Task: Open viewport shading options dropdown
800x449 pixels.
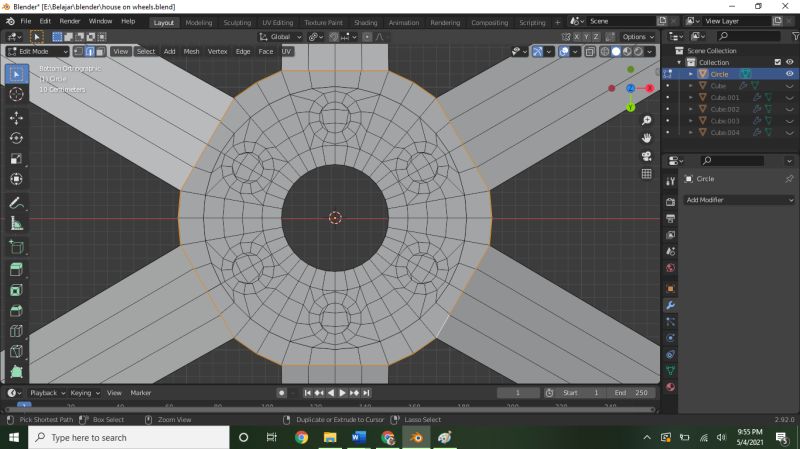Action: click(649, 52)
